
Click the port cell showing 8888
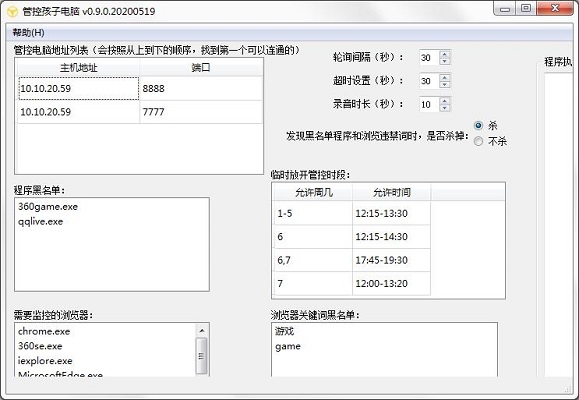coord(201,88)
